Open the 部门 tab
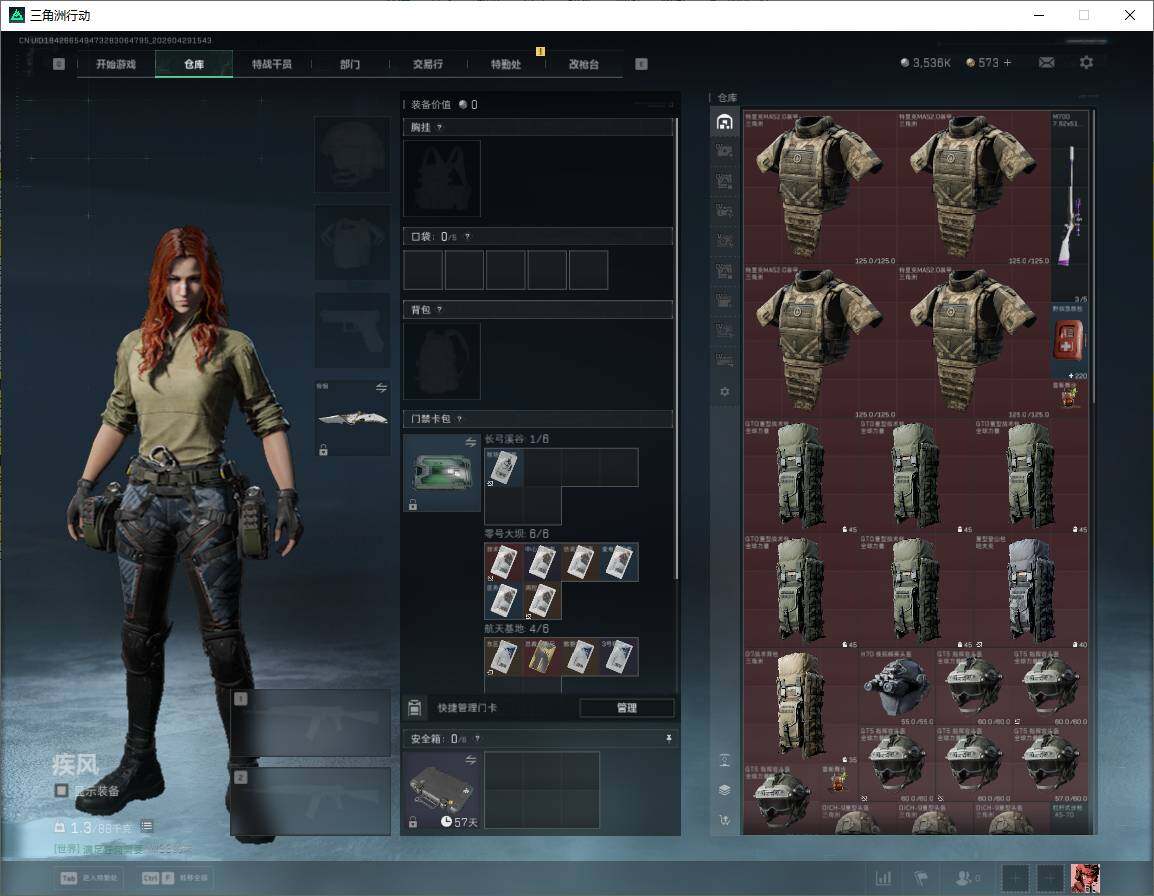The width and height of the screenshot is (1154, 896). (x=350, y=64)
